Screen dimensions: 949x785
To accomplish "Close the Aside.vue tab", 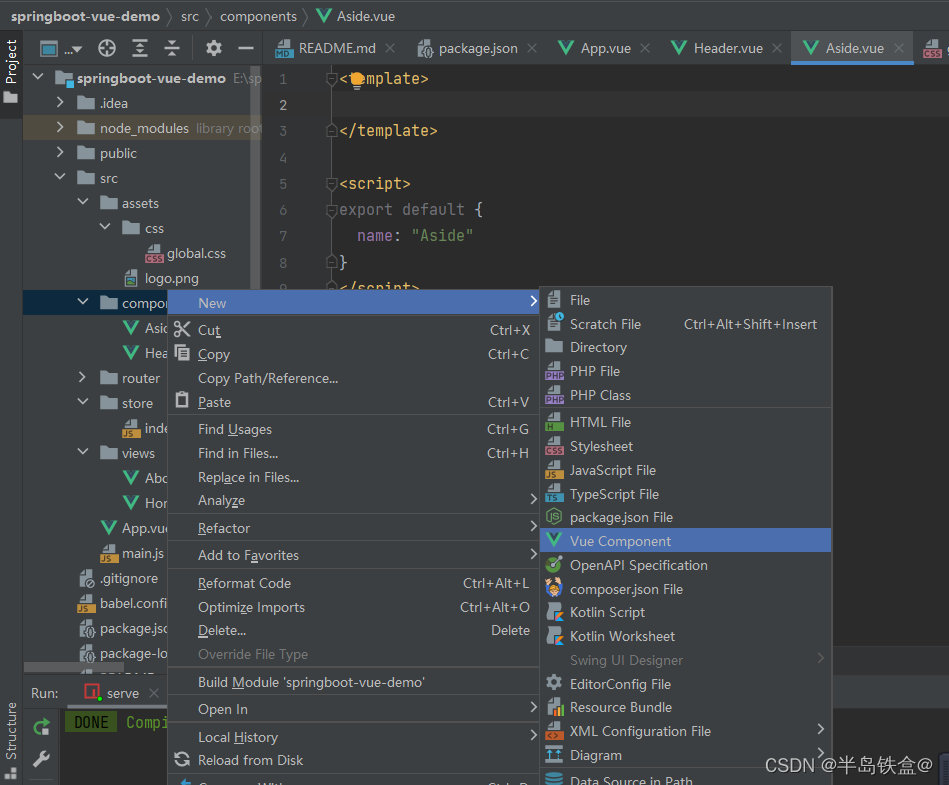I will pos(899,48).
